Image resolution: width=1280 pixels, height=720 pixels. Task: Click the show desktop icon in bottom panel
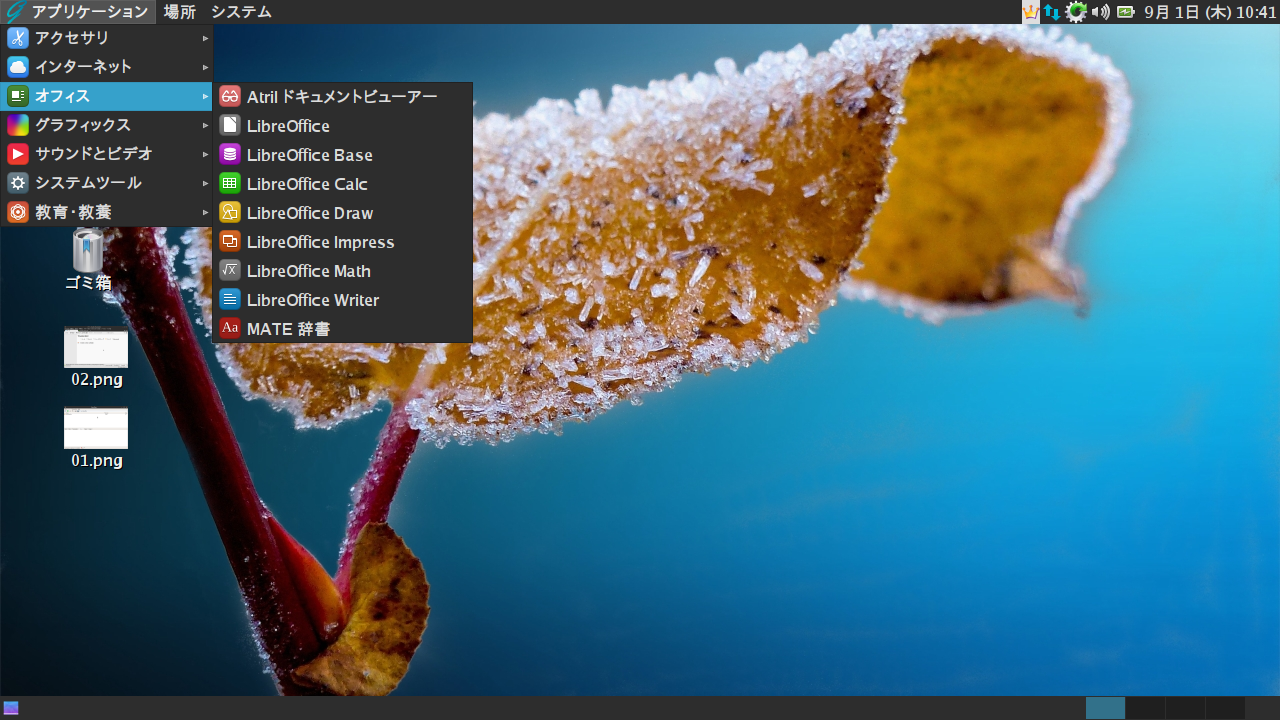pos(11,708)
